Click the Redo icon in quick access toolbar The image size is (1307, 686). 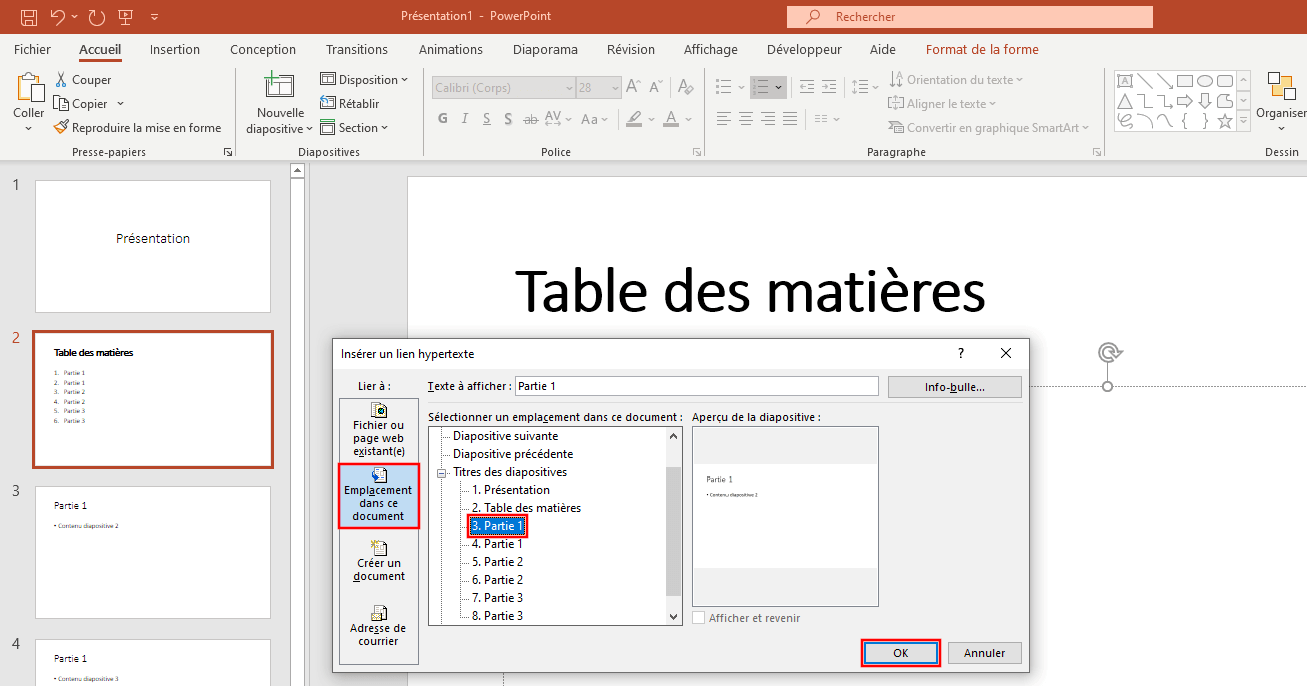(97, 17)
